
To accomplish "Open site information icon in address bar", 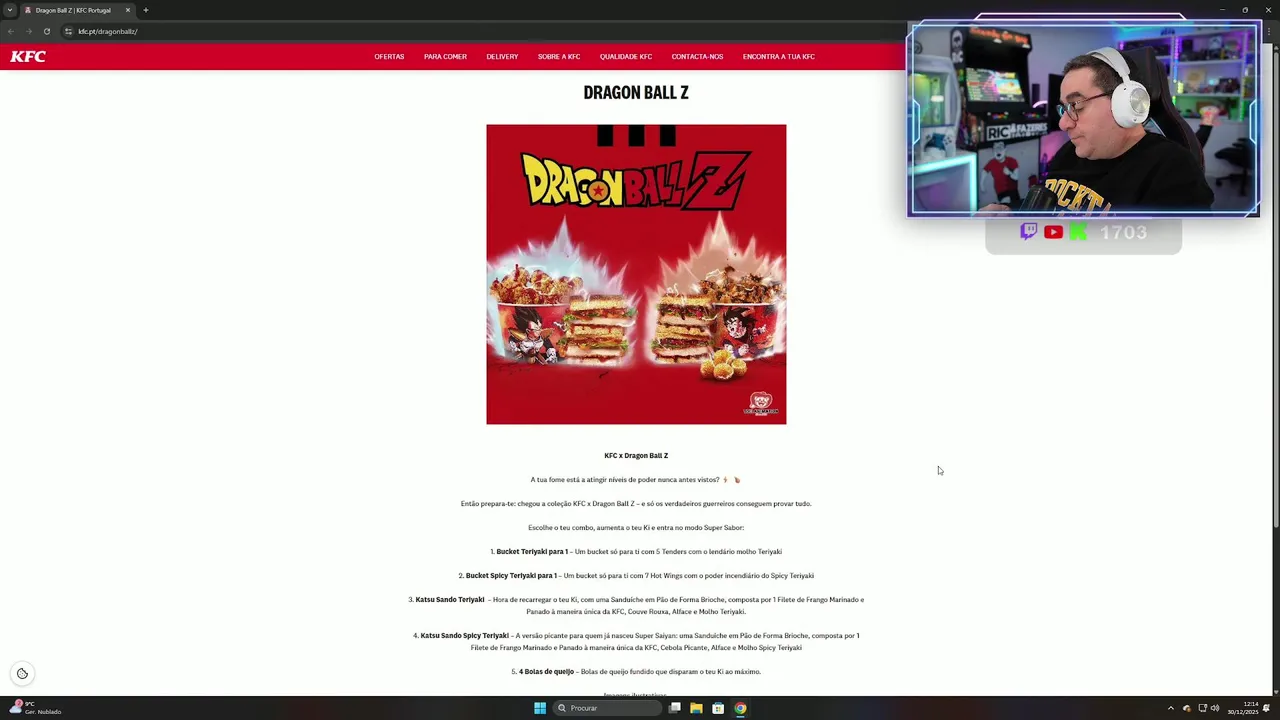I will [x=68, y=31].
